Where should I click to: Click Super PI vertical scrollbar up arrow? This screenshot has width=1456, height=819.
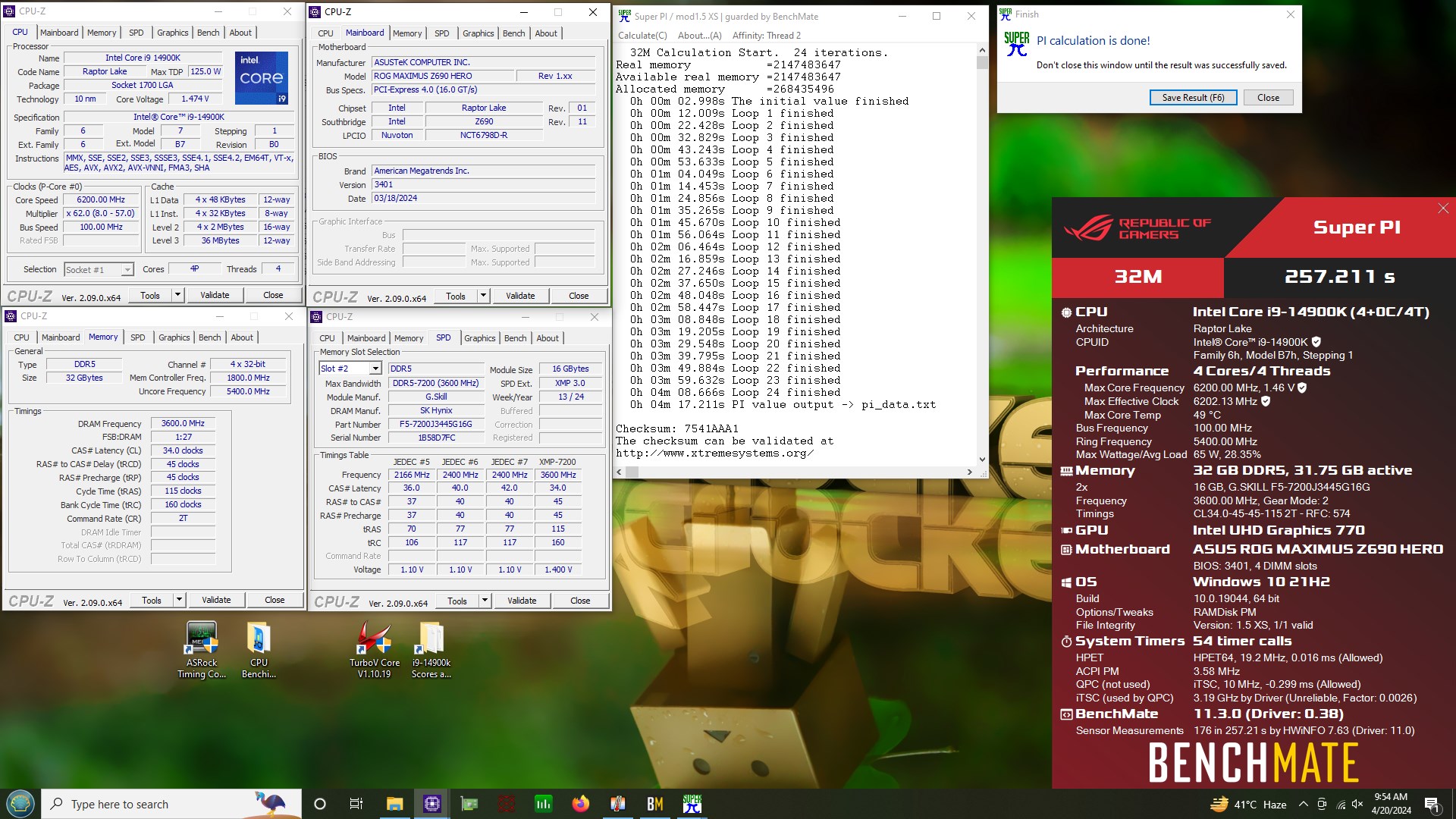[x=982, y=50]
